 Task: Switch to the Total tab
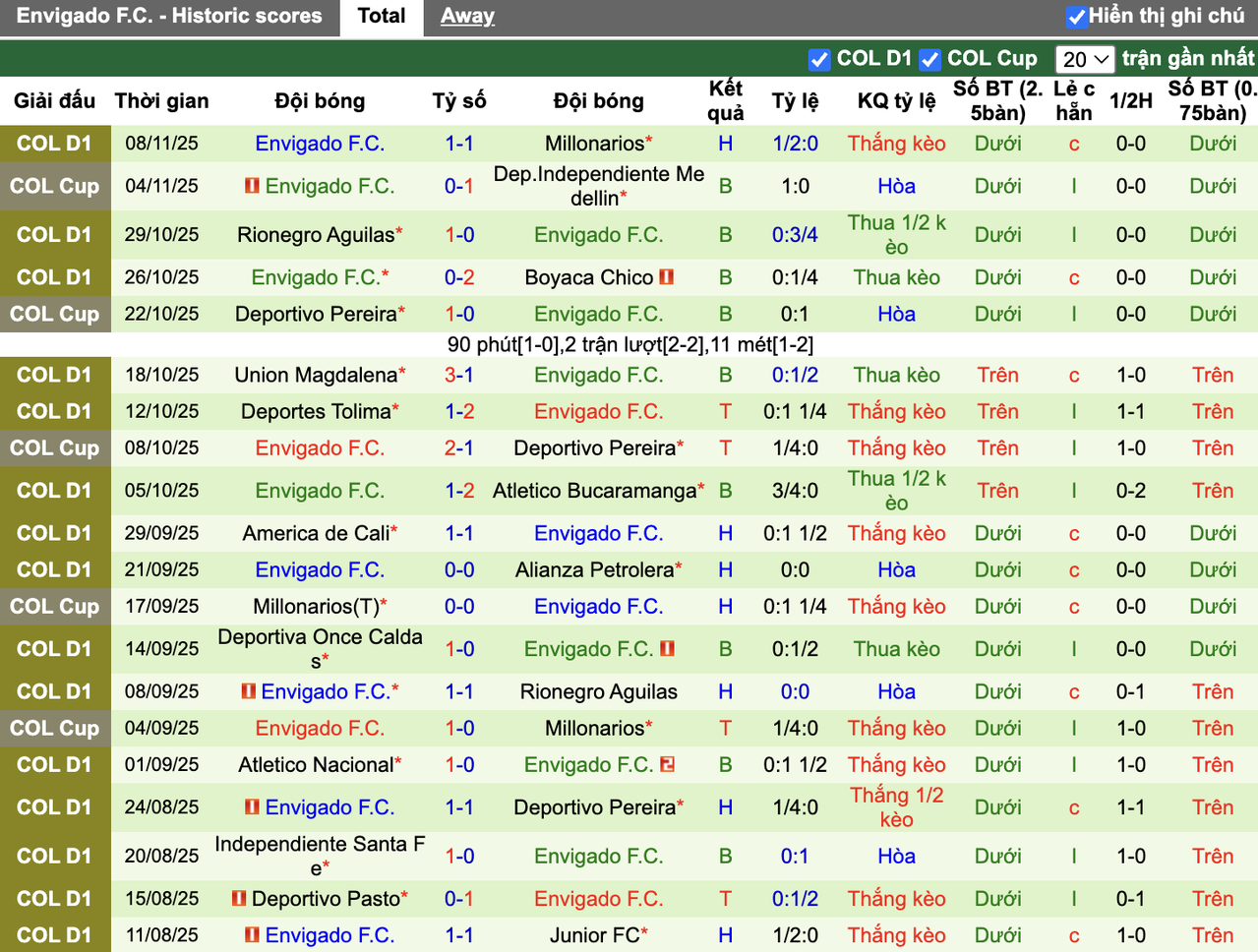click(382, 17)
